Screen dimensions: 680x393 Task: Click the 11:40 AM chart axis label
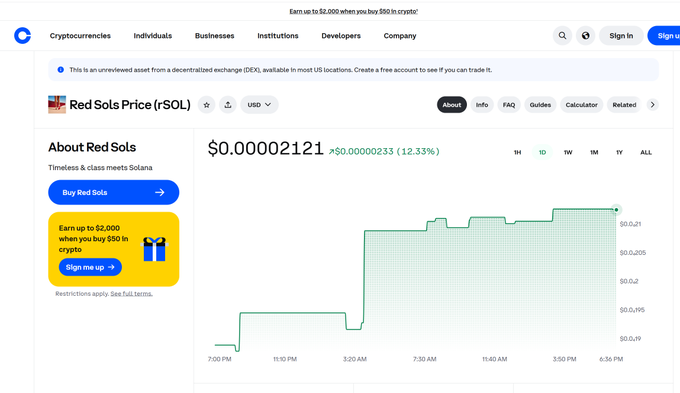coord(494,359)
